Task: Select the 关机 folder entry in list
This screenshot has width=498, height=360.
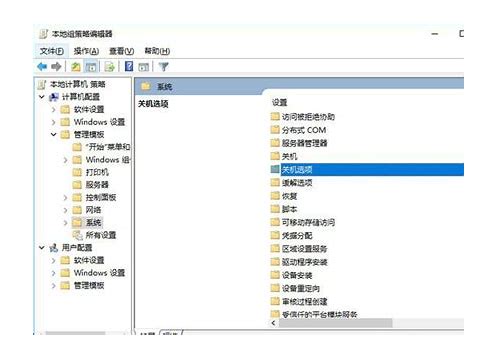Action: pyautogui.click(x=289, y=156)
